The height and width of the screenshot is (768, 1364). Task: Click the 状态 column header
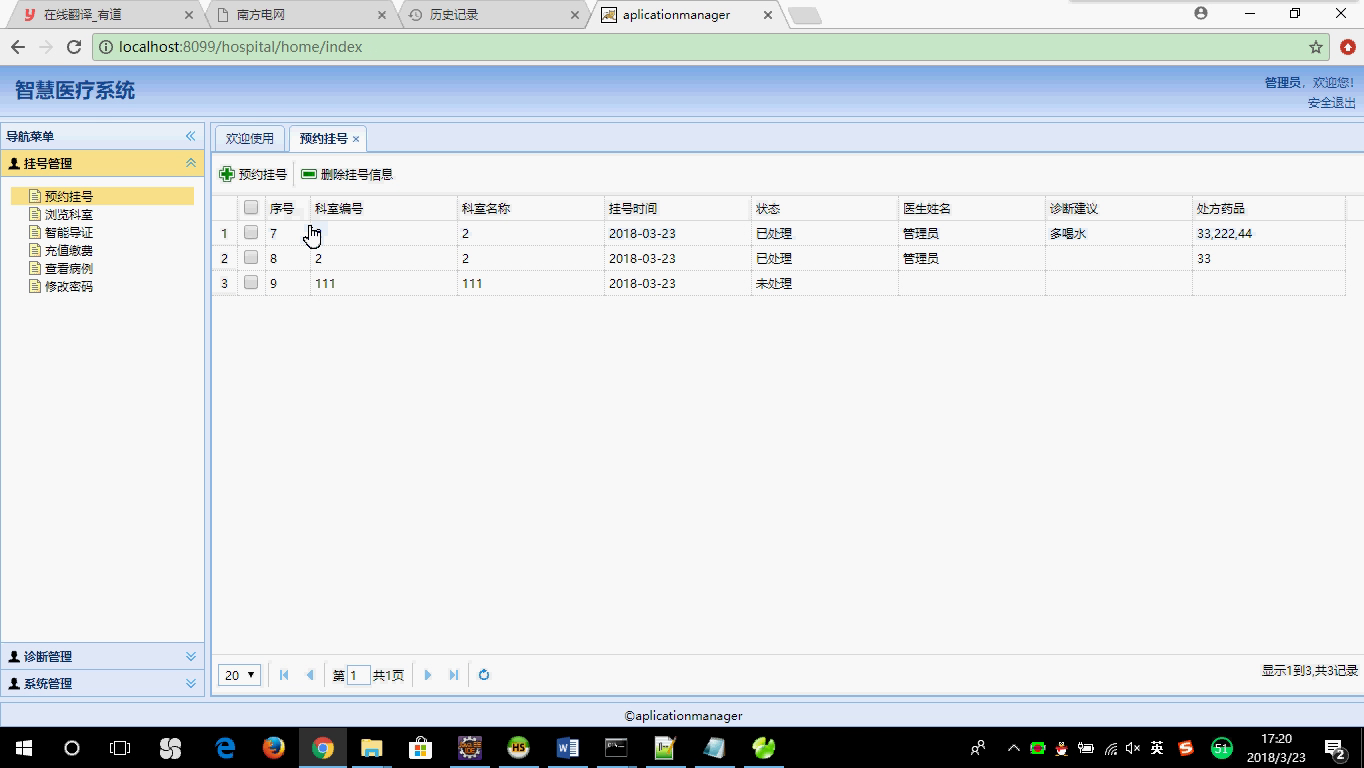825,208
